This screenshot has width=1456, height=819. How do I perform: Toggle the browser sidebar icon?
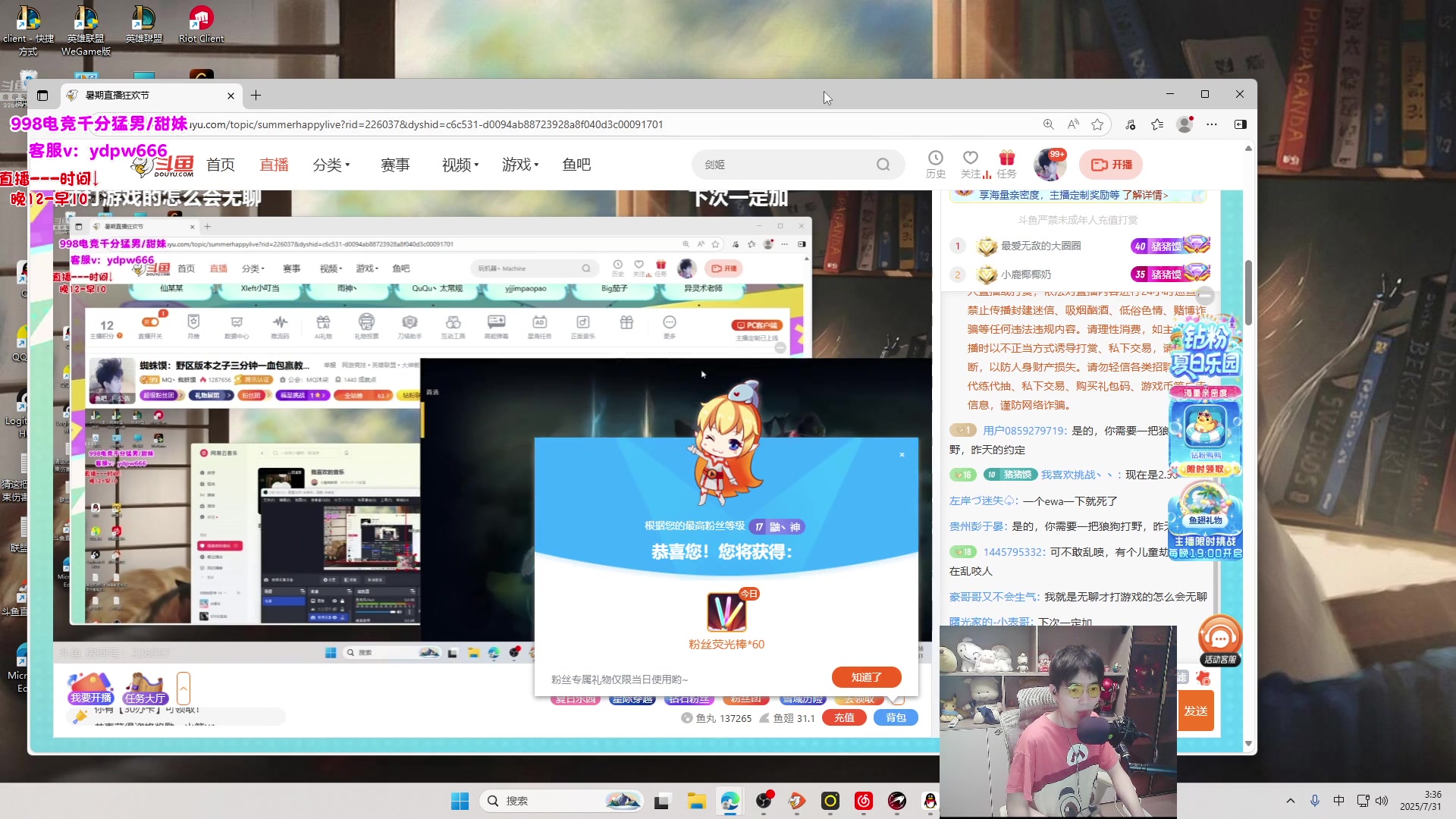pyautogui.click(x=1241, y=124)
